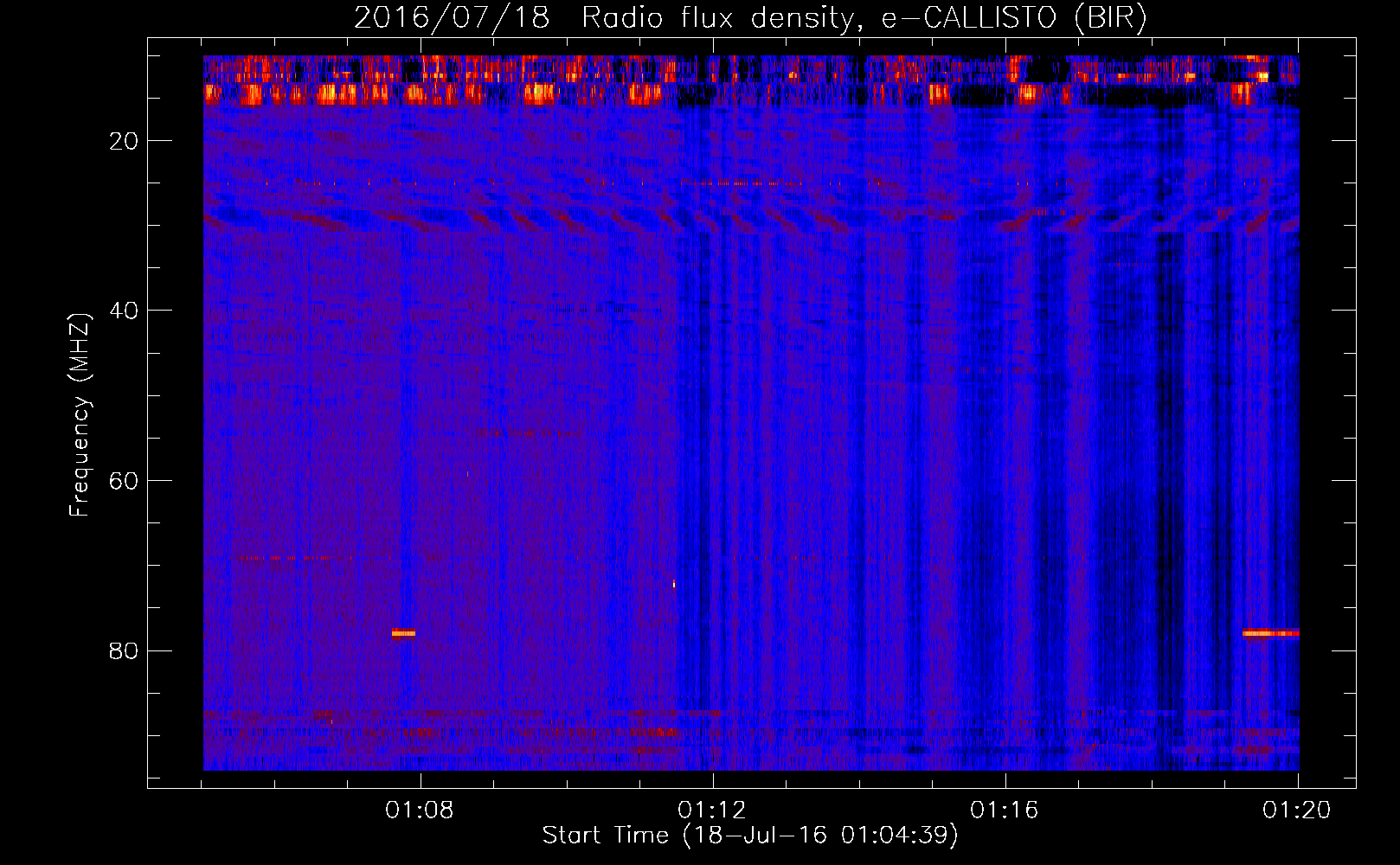Click the 01:16 time tick label

click(1005, 810)
